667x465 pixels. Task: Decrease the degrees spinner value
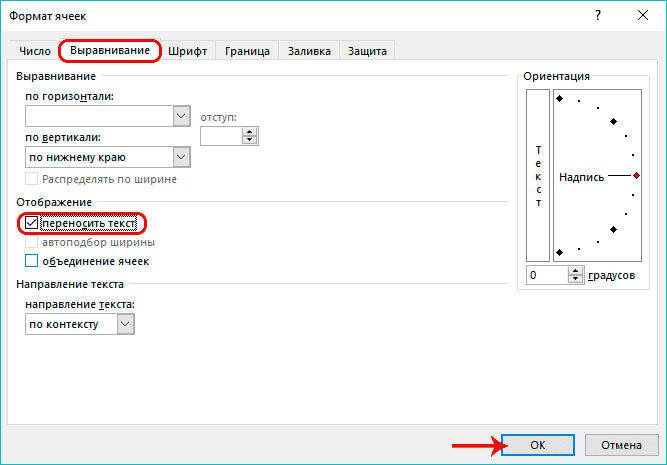pos(578,280)
